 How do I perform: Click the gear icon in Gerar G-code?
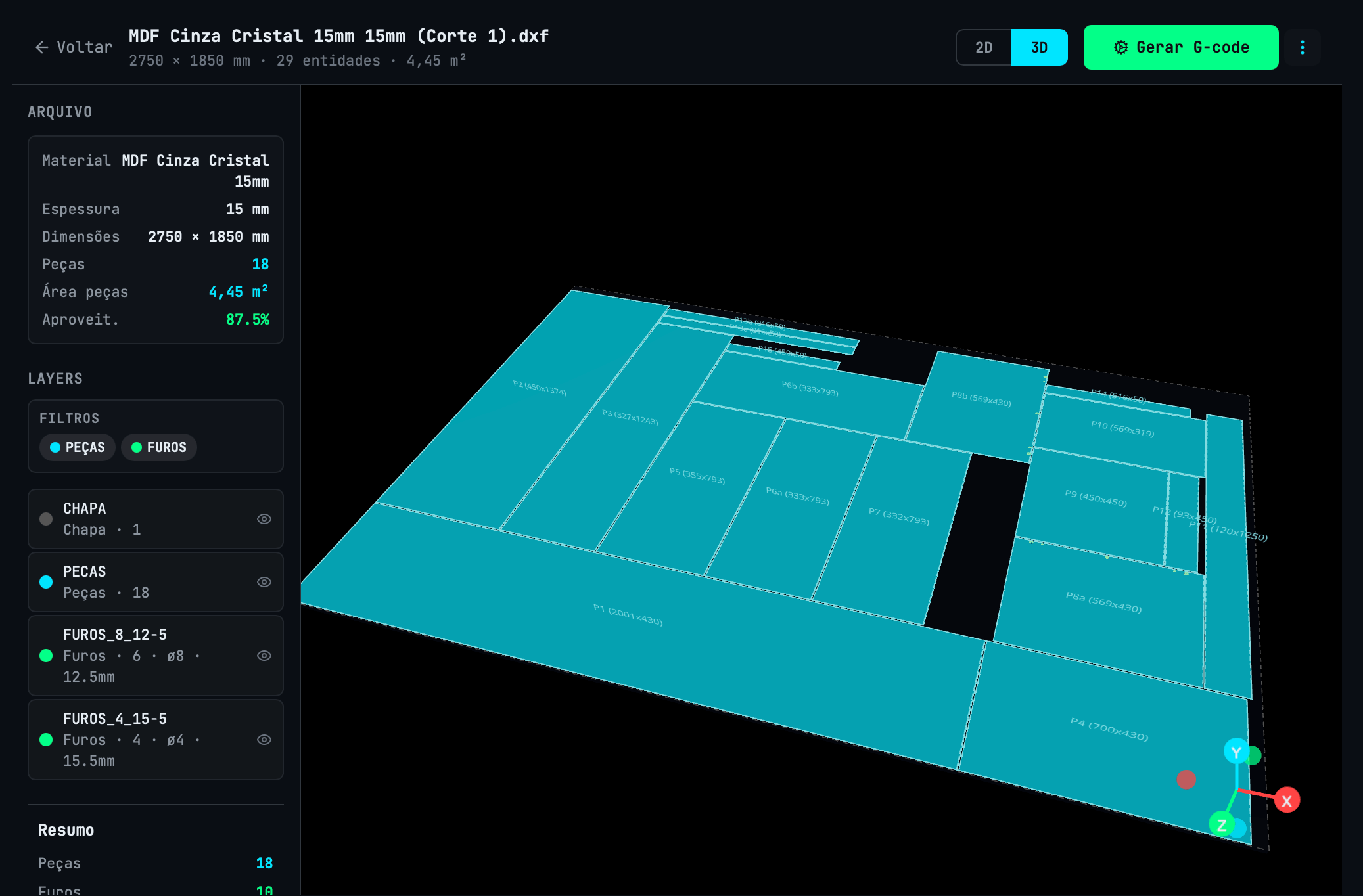point(1121,47)
